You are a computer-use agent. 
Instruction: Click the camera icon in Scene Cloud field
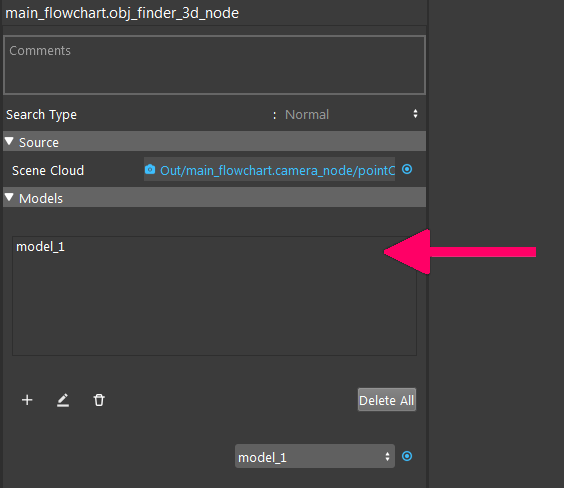[x=150, y=169]
